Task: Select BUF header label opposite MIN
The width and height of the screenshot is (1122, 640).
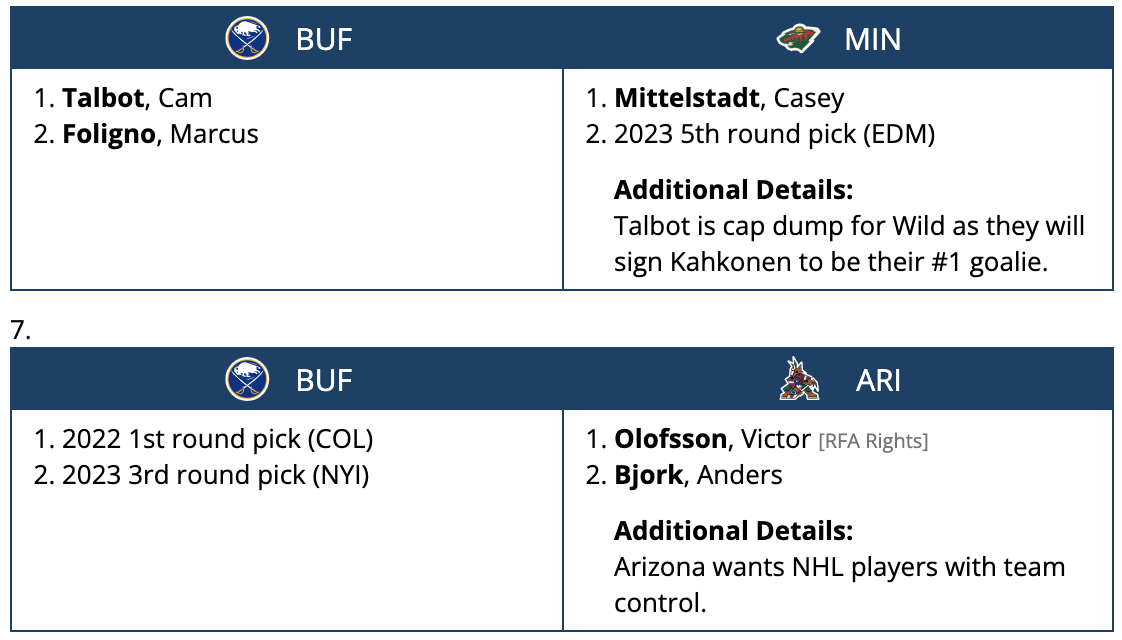Action: 324,39
